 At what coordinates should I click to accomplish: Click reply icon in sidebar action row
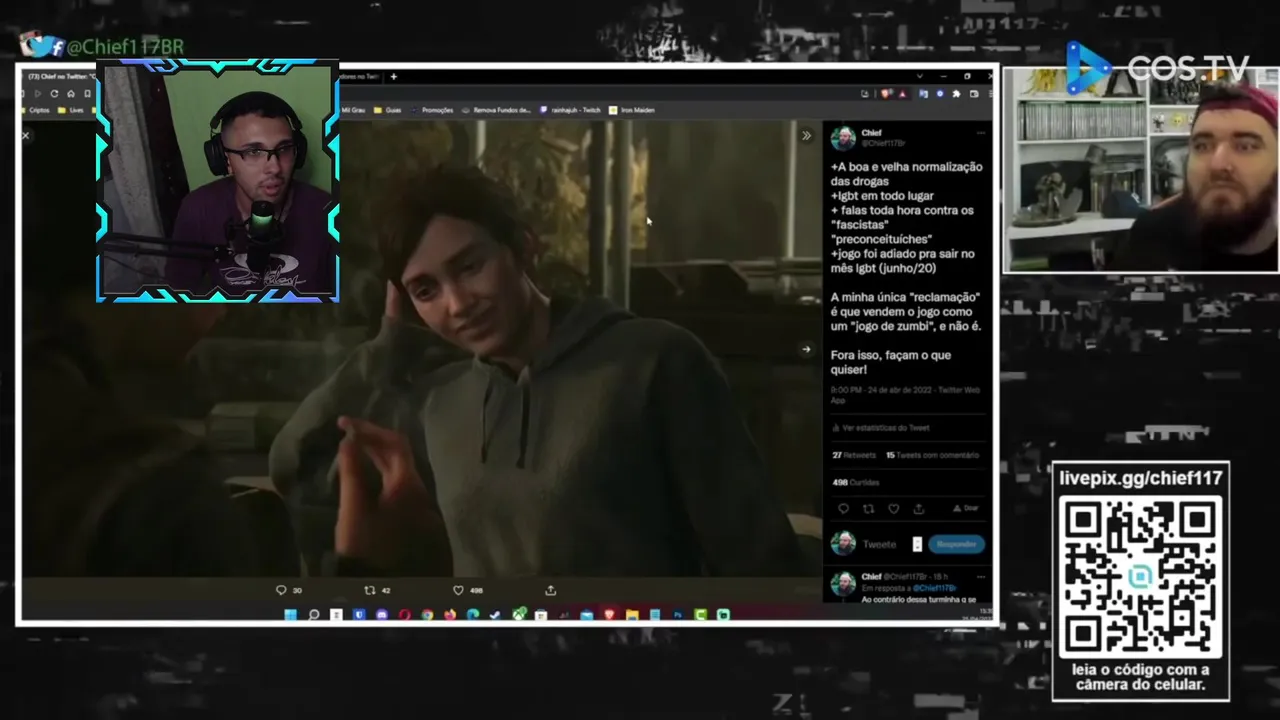843,509
